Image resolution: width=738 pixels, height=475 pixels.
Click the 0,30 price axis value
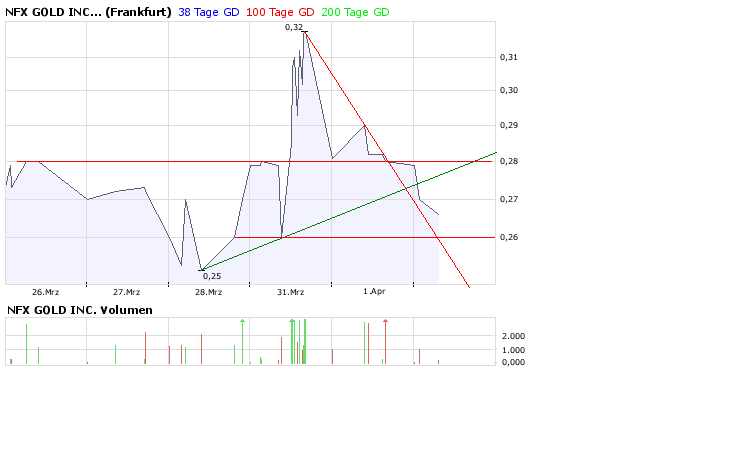tap(509, 90)
